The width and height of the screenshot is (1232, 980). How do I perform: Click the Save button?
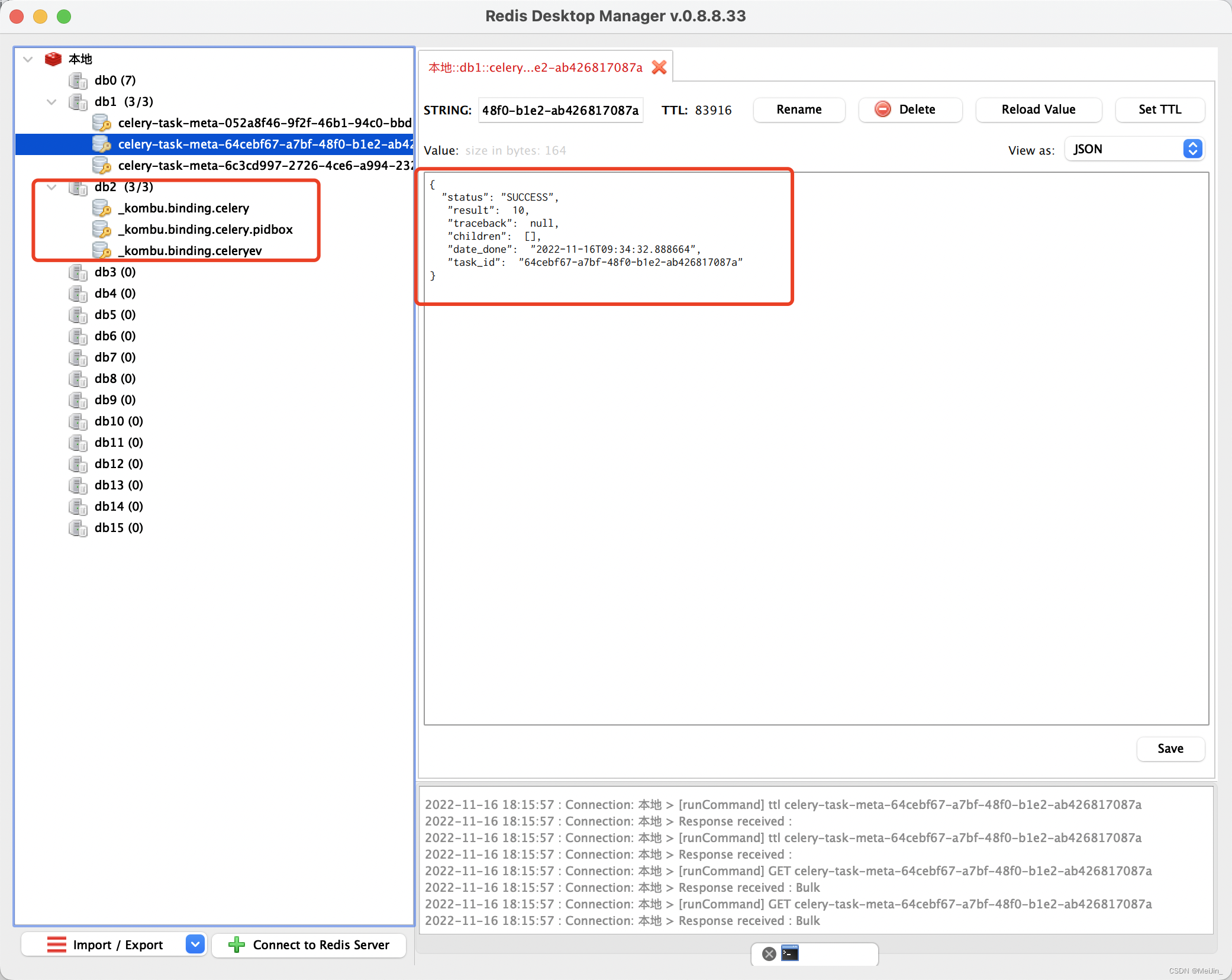[1170, 749]
